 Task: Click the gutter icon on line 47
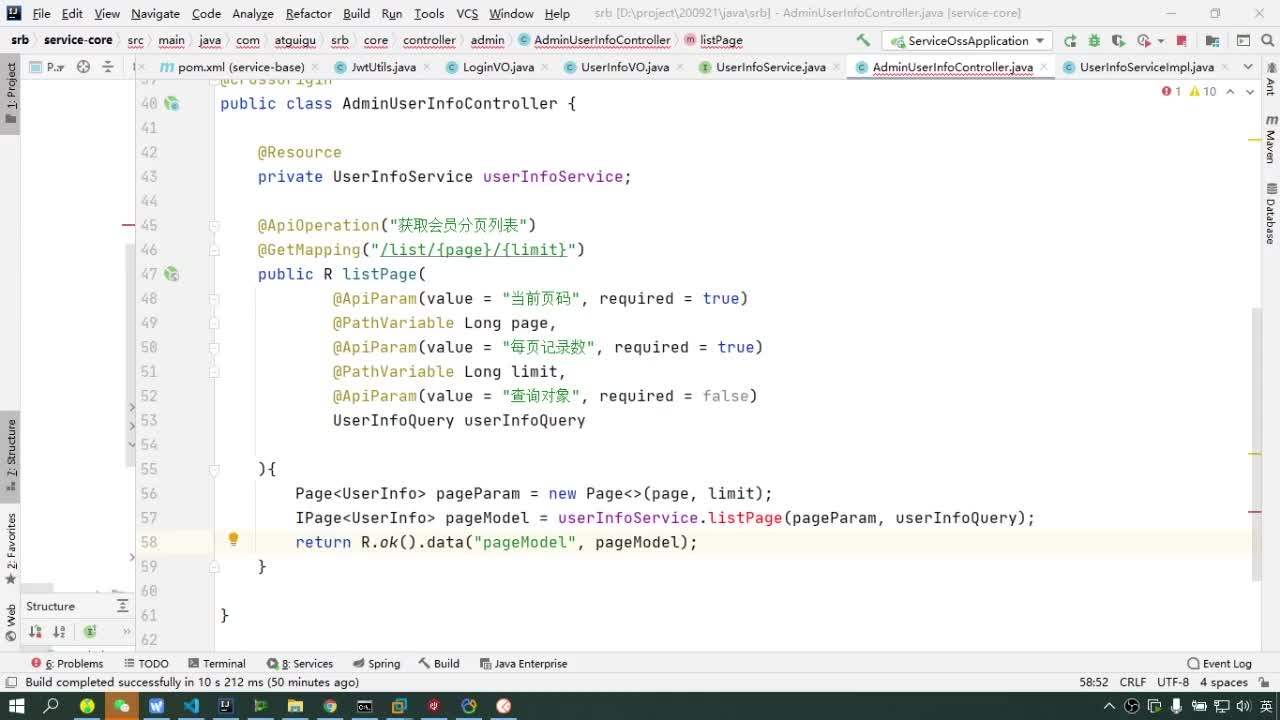171,273
